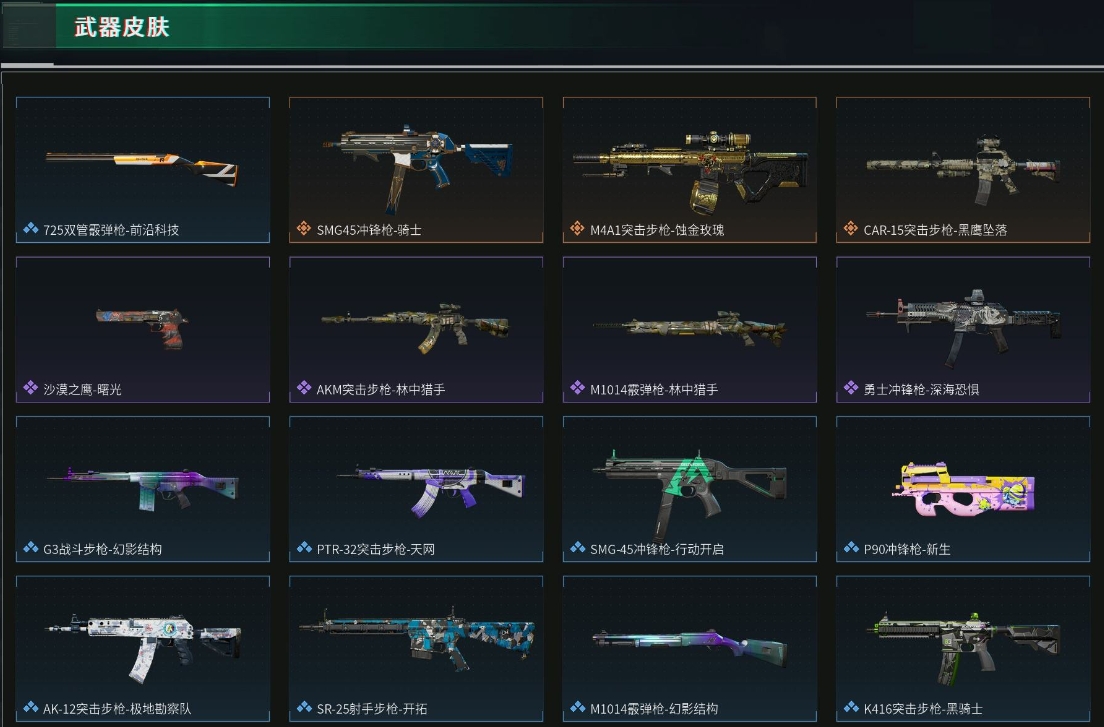The height and width of the screenshot is (727, 1104).
Task: Pick the AKM突击步枪-林中猎手 skin card
Action: 416,329
